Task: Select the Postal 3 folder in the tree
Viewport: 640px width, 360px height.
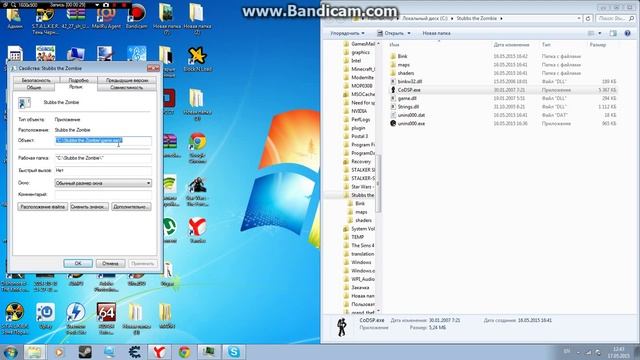Action: (356, 136)
